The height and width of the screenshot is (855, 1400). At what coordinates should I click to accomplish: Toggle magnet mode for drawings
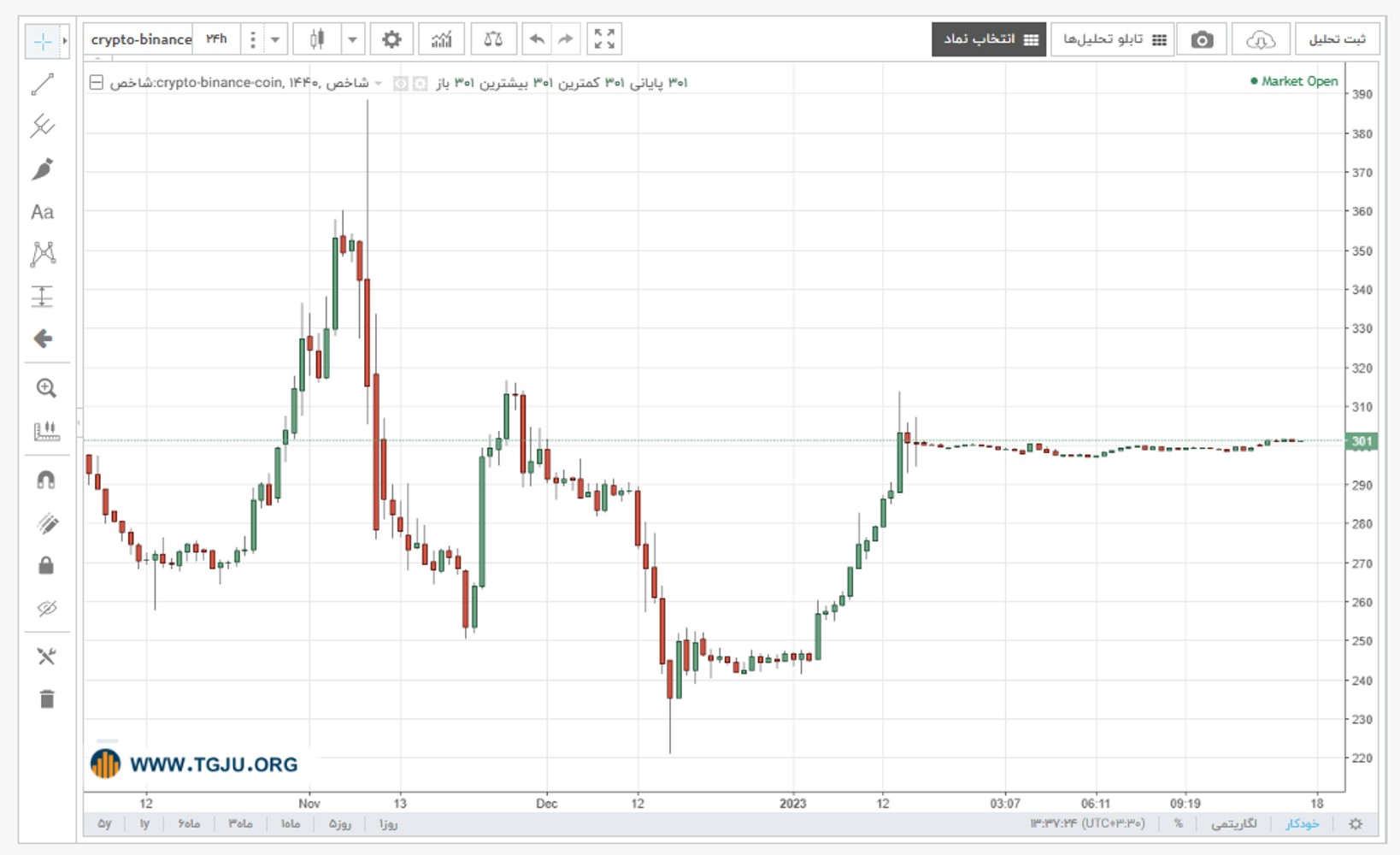point(46,481)
